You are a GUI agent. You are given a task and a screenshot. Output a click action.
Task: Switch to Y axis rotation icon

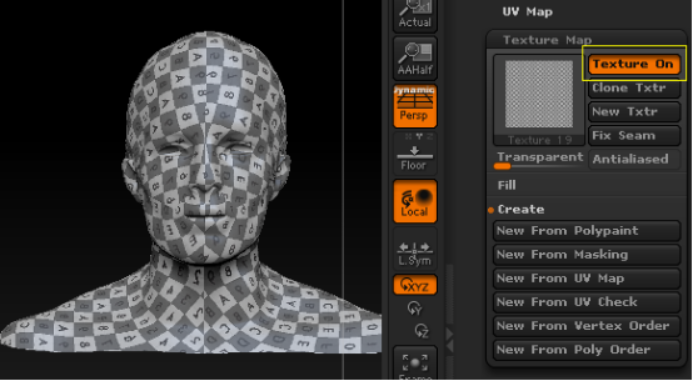[x=415, y=309]
